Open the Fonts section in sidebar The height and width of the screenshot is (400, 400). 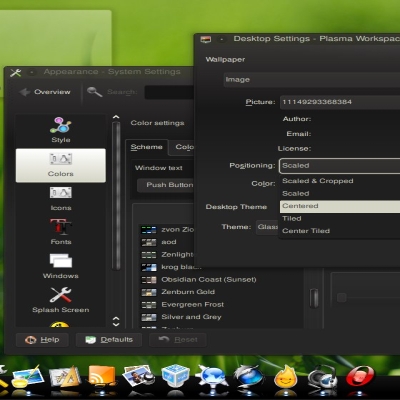click(61, 232)
